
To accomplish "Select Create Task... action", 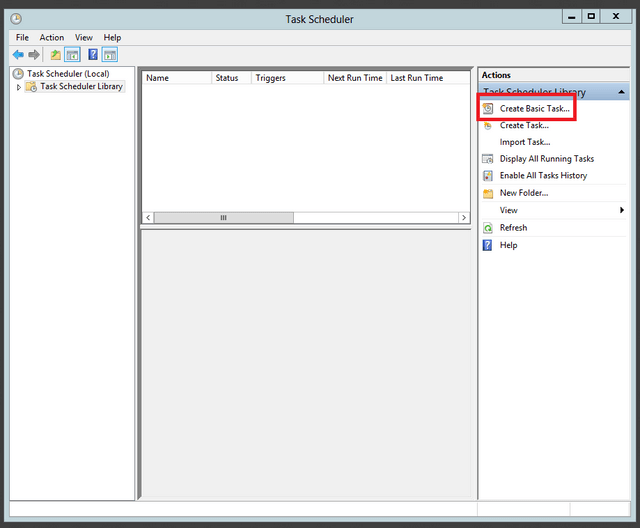I will 524,126.
